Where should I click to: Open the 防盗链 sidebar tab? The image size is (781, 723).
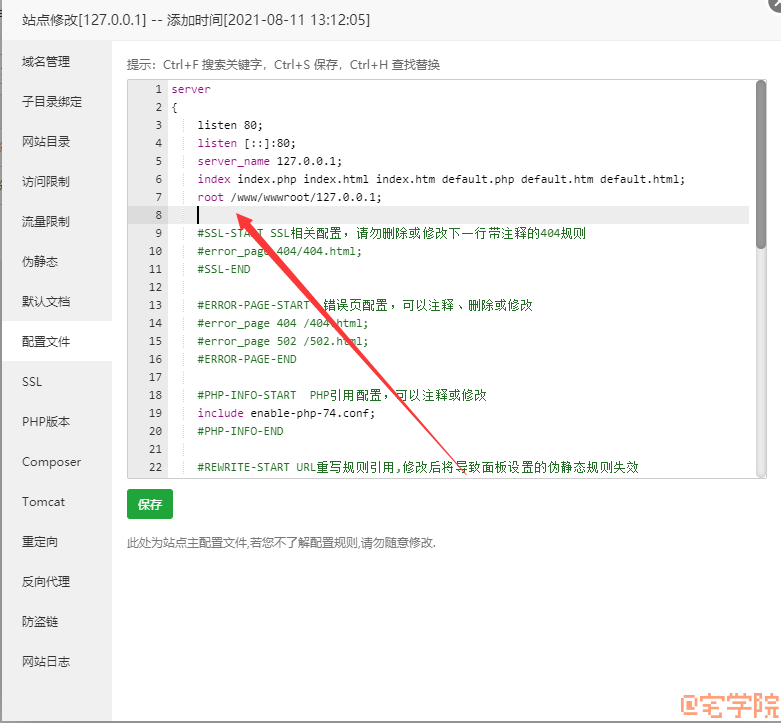coord(40,622)
